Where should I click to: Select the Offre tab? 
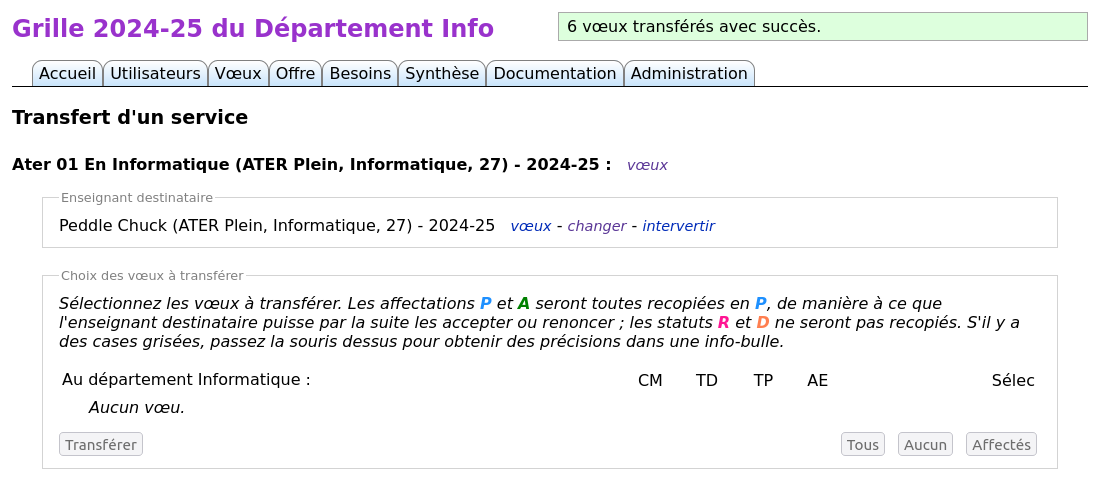pos(295,74)
